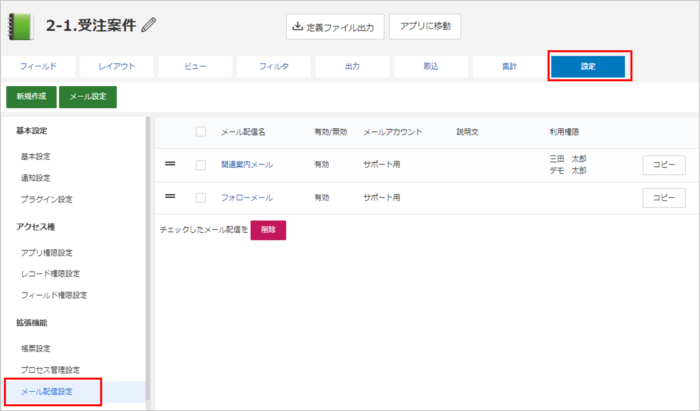Viewport: 700px width, 411px height.
Task: Click the 説明文 column header
Action: [467, 132]
